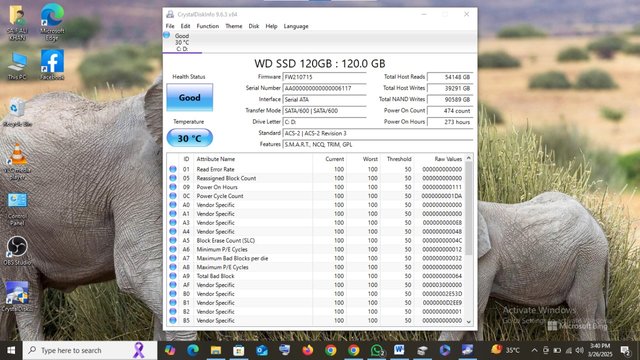Open Microsoft Word from the taskbar
Image resolution: width=640 pixels, height=360 pixels.
click(x=399, y=350)
